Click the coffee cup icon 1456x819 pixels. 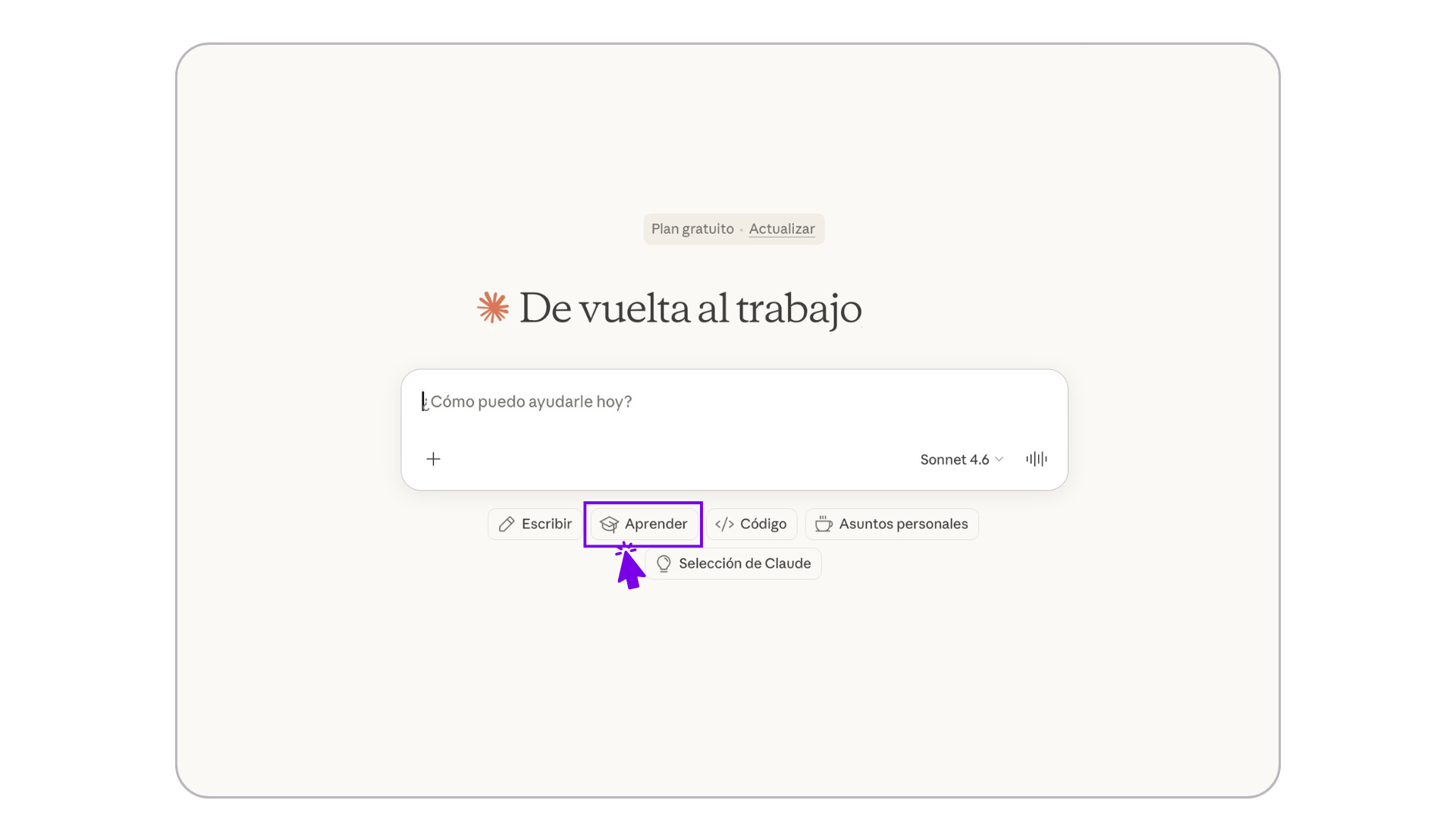point(824,524)
